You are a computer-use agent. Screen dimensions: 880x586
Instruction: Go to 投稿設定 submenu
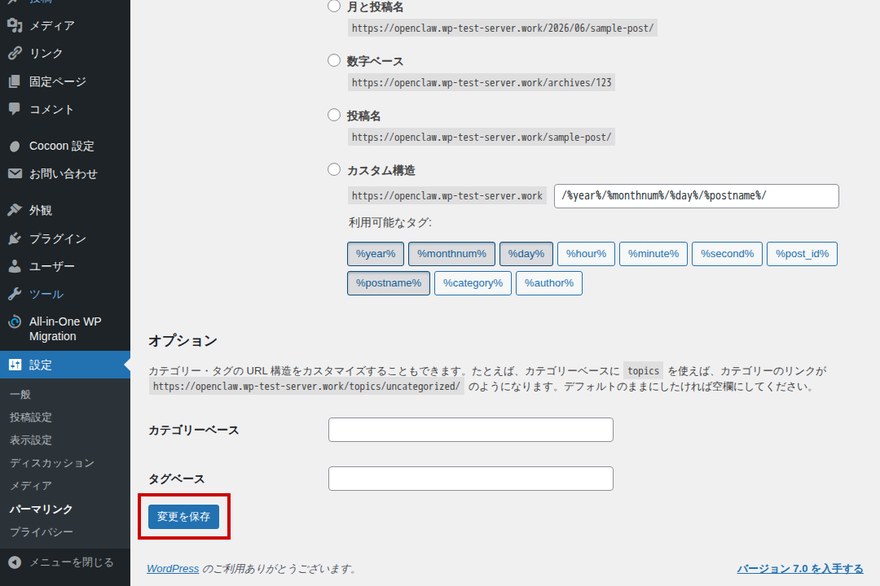click(31, 417)
